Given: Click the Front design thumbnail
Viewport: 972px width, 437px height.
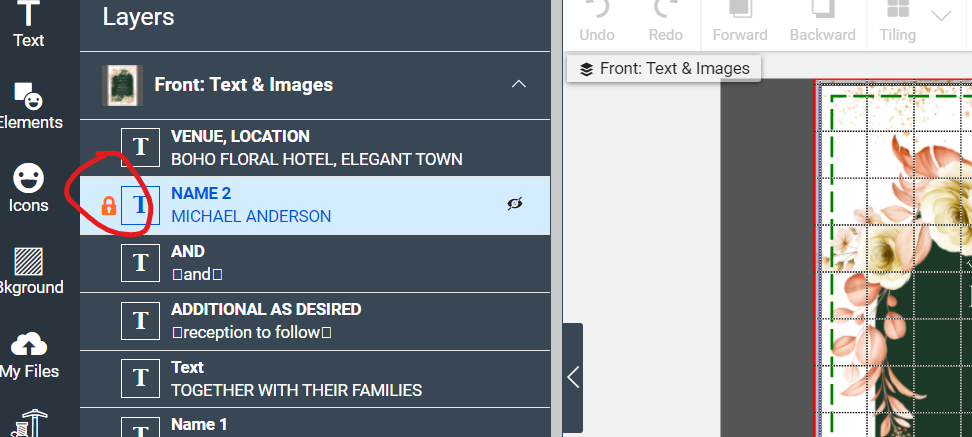Looking at the screenshot, I should pos(122,85).
